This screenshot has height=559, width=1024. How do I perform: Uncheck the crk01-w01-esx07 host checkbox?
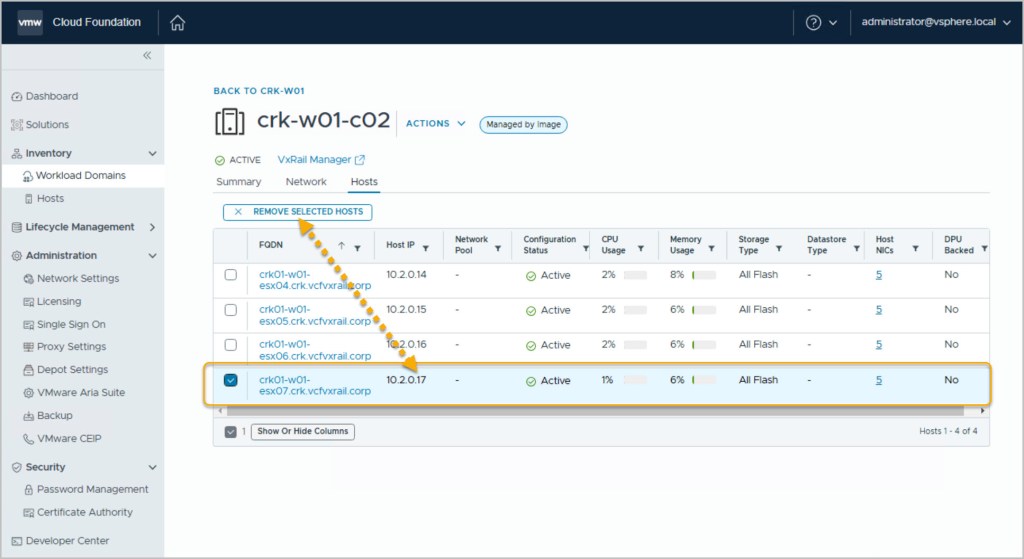231,380
